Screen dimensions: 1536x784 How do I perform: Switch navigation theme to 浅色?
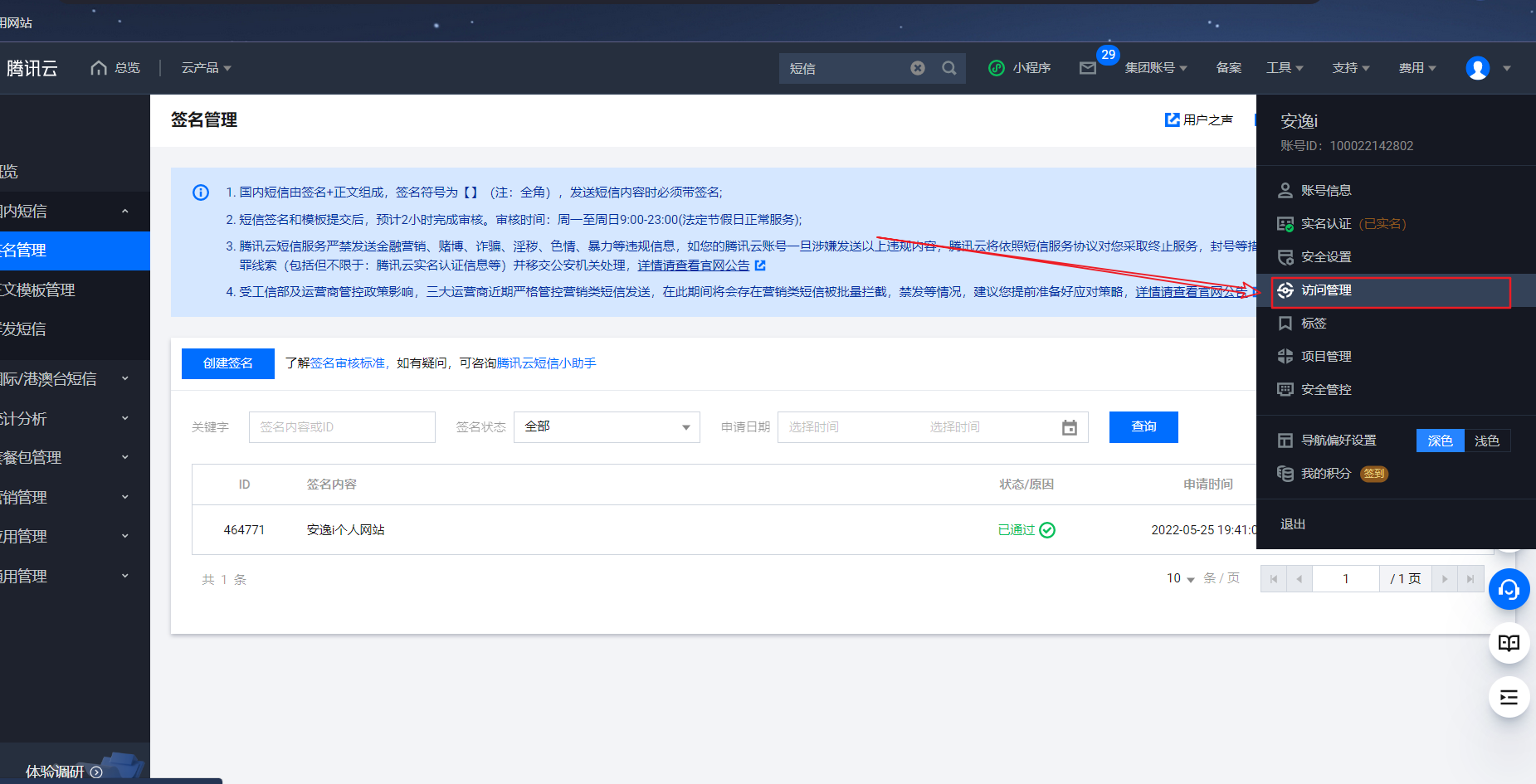(x=1487, y=441)
